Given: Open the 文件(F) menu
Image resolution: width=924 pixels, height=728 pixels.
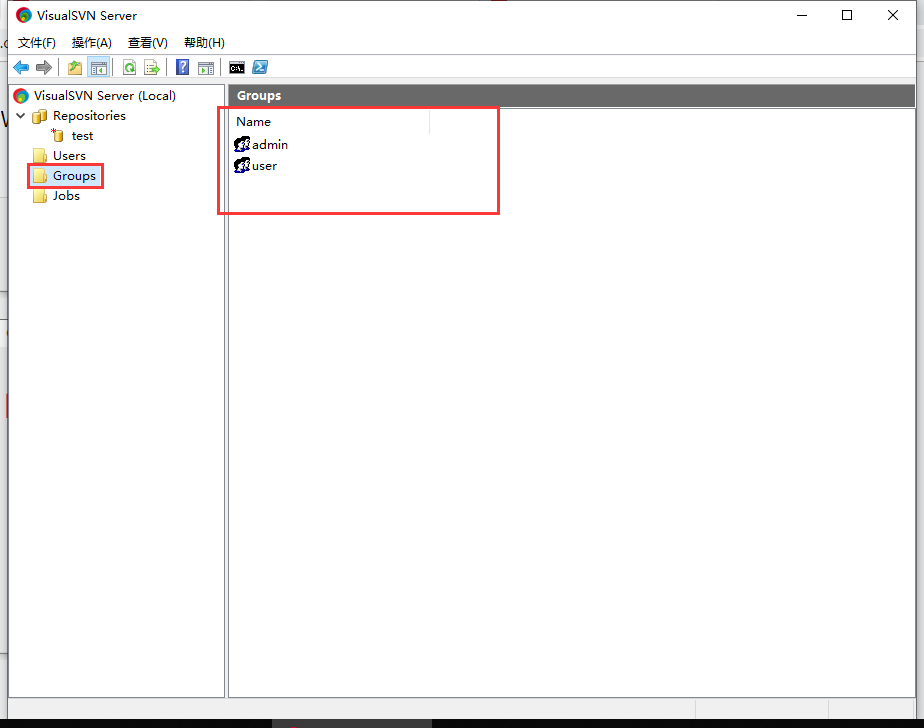Looking at the screenshot, I should [37, 42].
